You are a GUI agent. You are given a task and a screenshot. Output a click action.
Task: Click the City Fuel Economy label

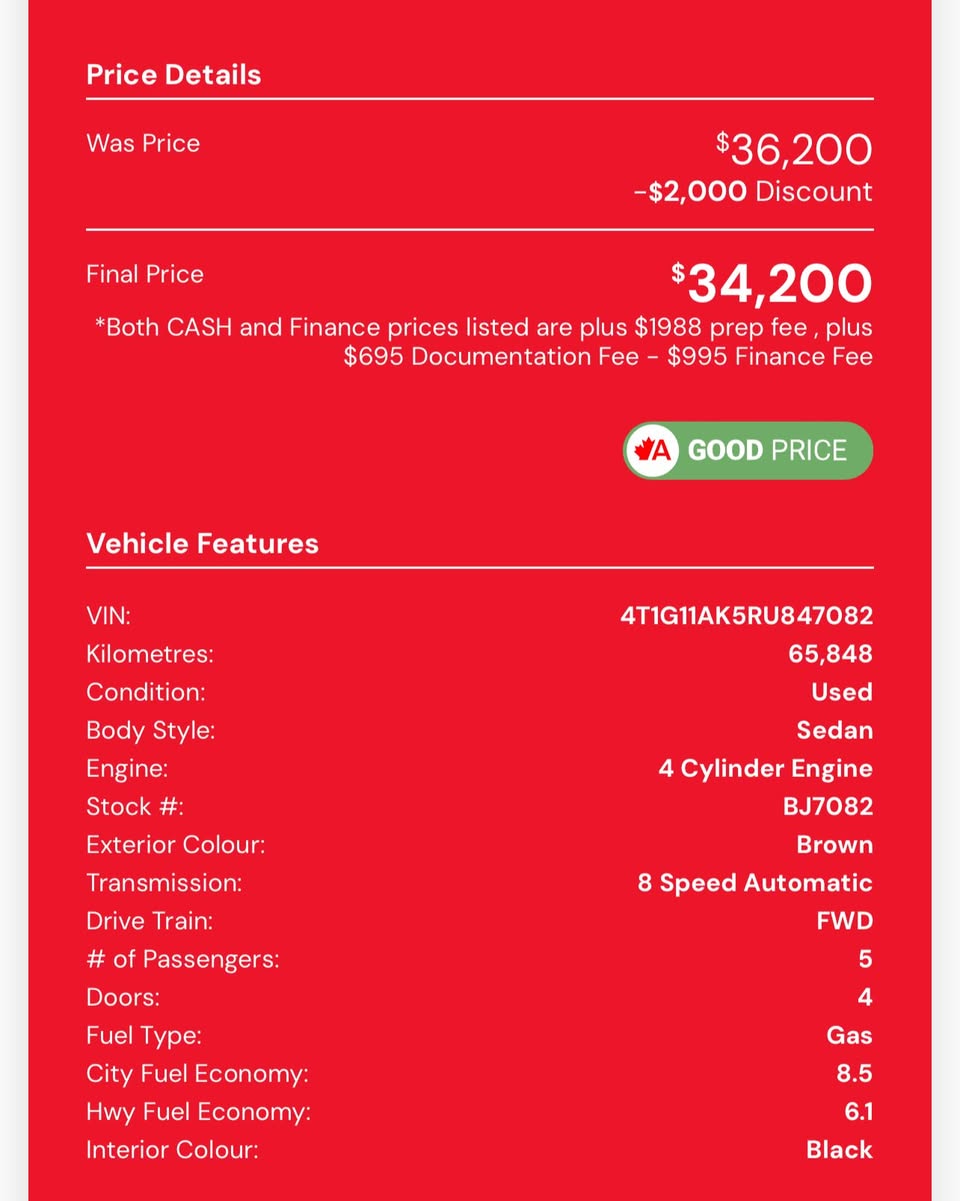(x=197, y=1074)
